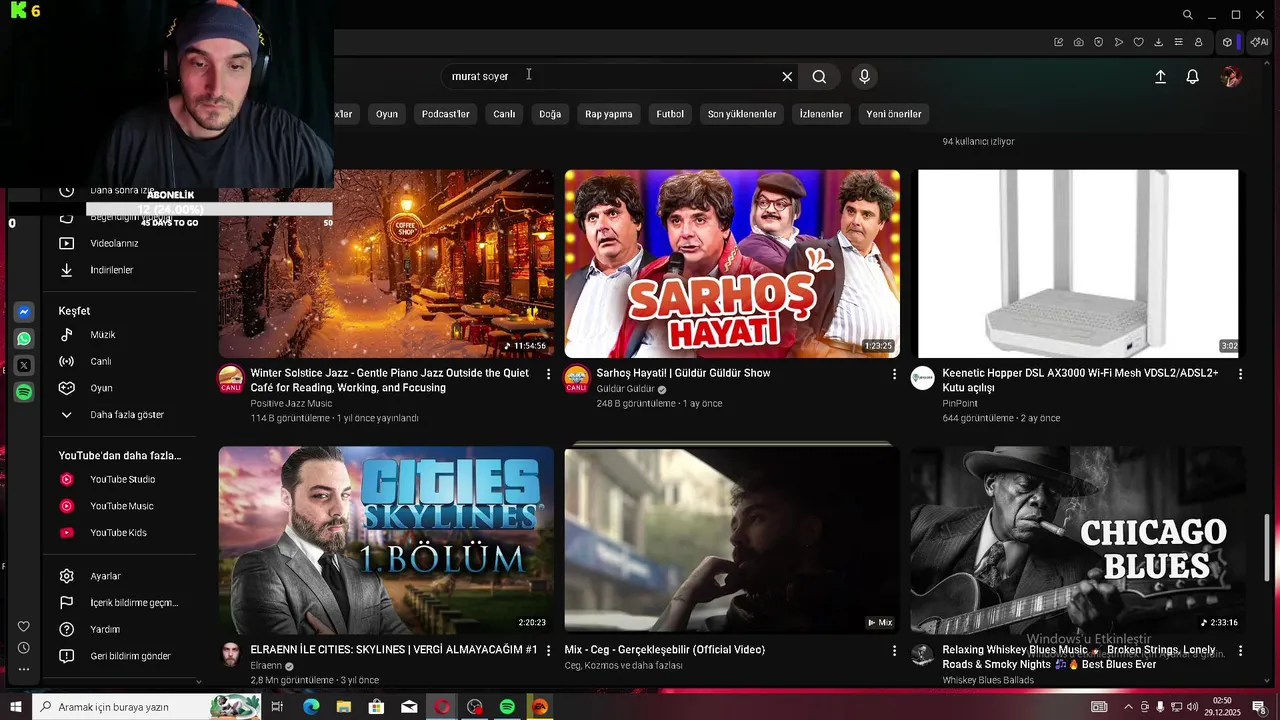The image size is (1280, 720).
Task: Select the 'Doğa' filter chip
Action: pos(550,114)
